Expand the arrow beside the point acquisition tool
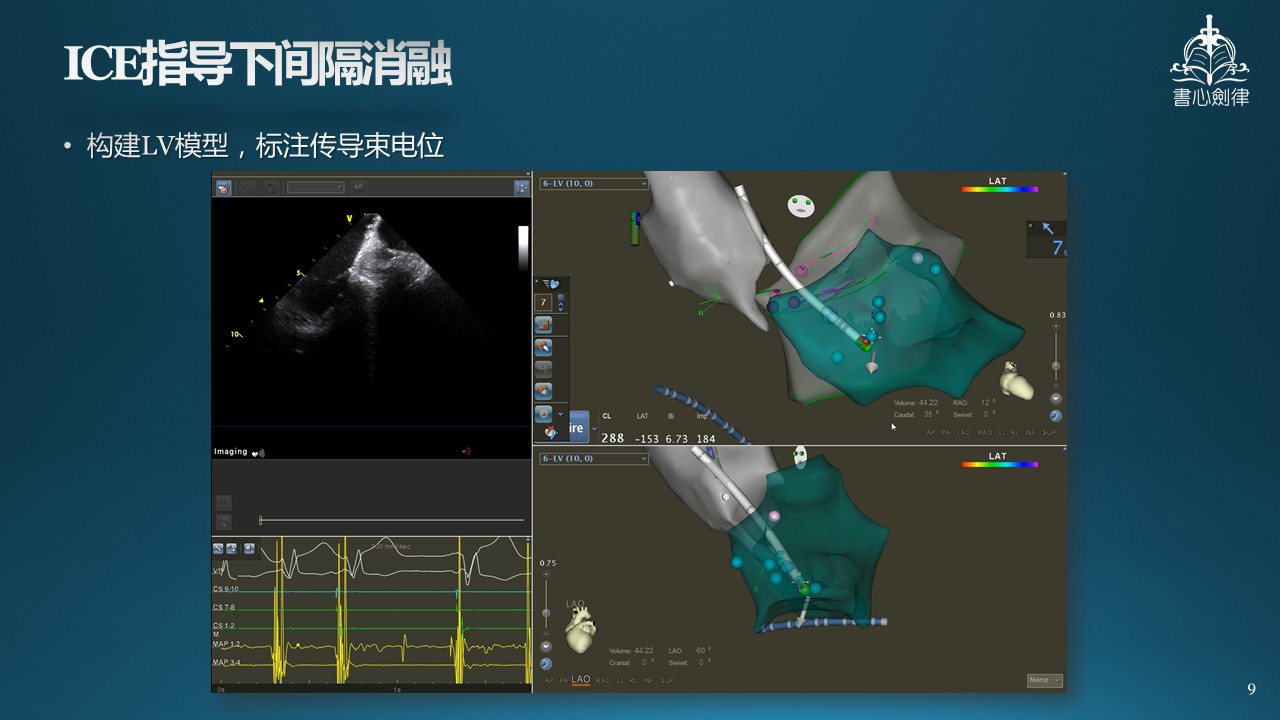Screen dimensions: 1280x720 [x=561, y=414]
